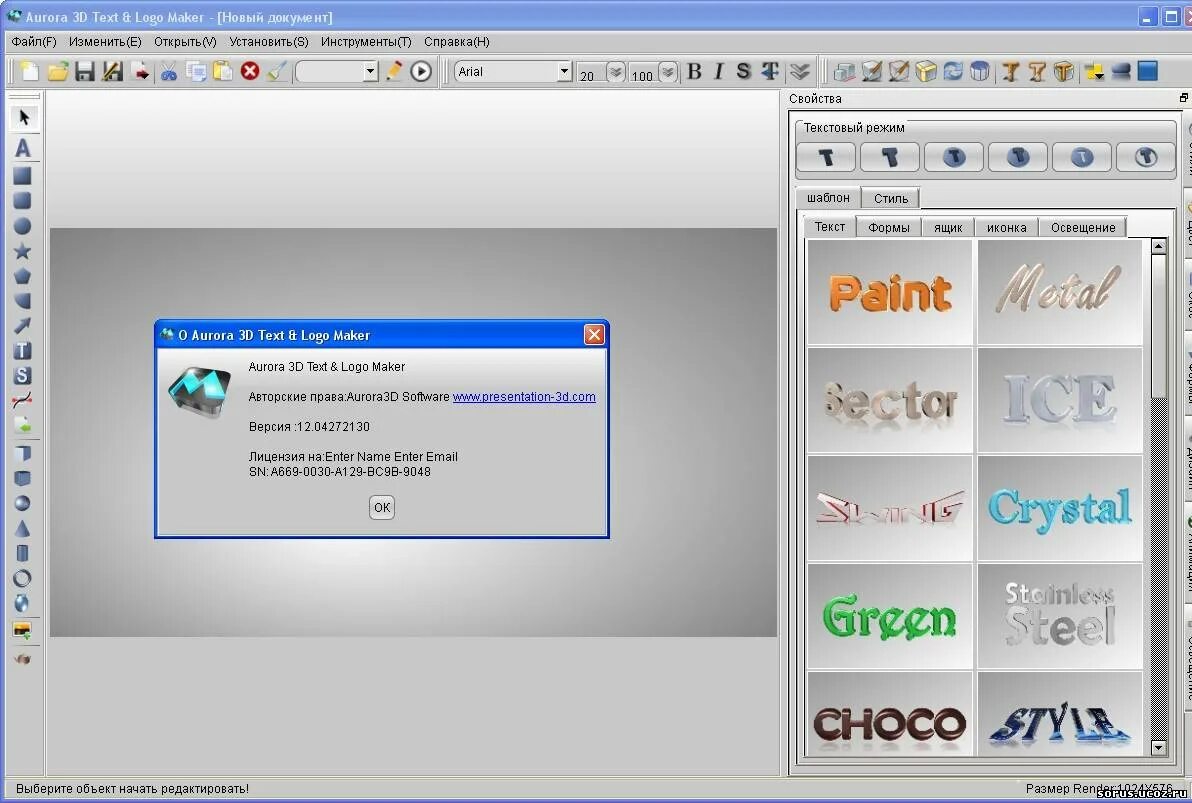The width and height of the screenshot is (1192, 803).
Task: Add a pentagon shape from the left toolbar
Action: (x=23, y=276)
